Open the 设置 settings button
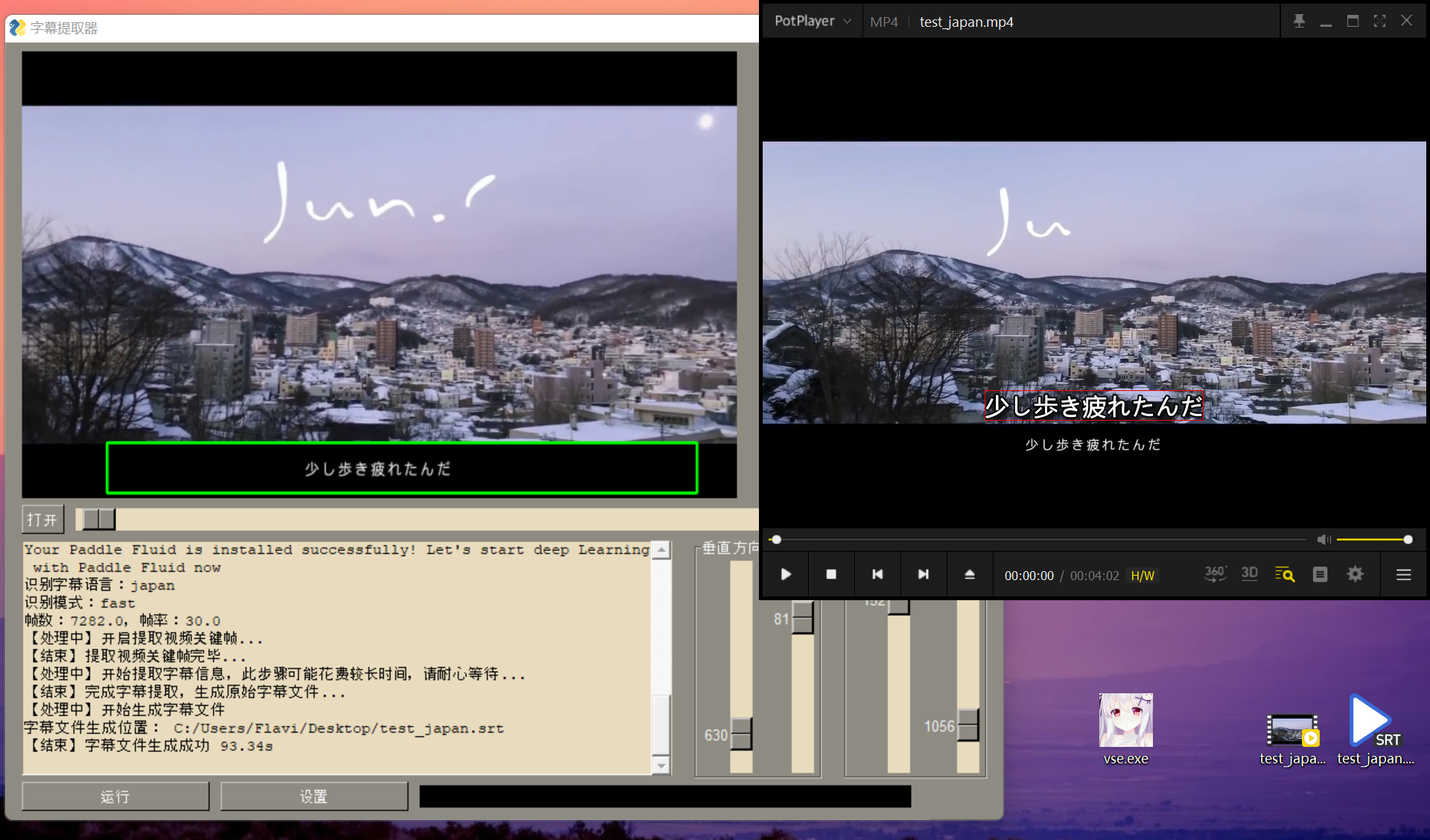This screenshot has height=840, width=1430. (314, 796)
